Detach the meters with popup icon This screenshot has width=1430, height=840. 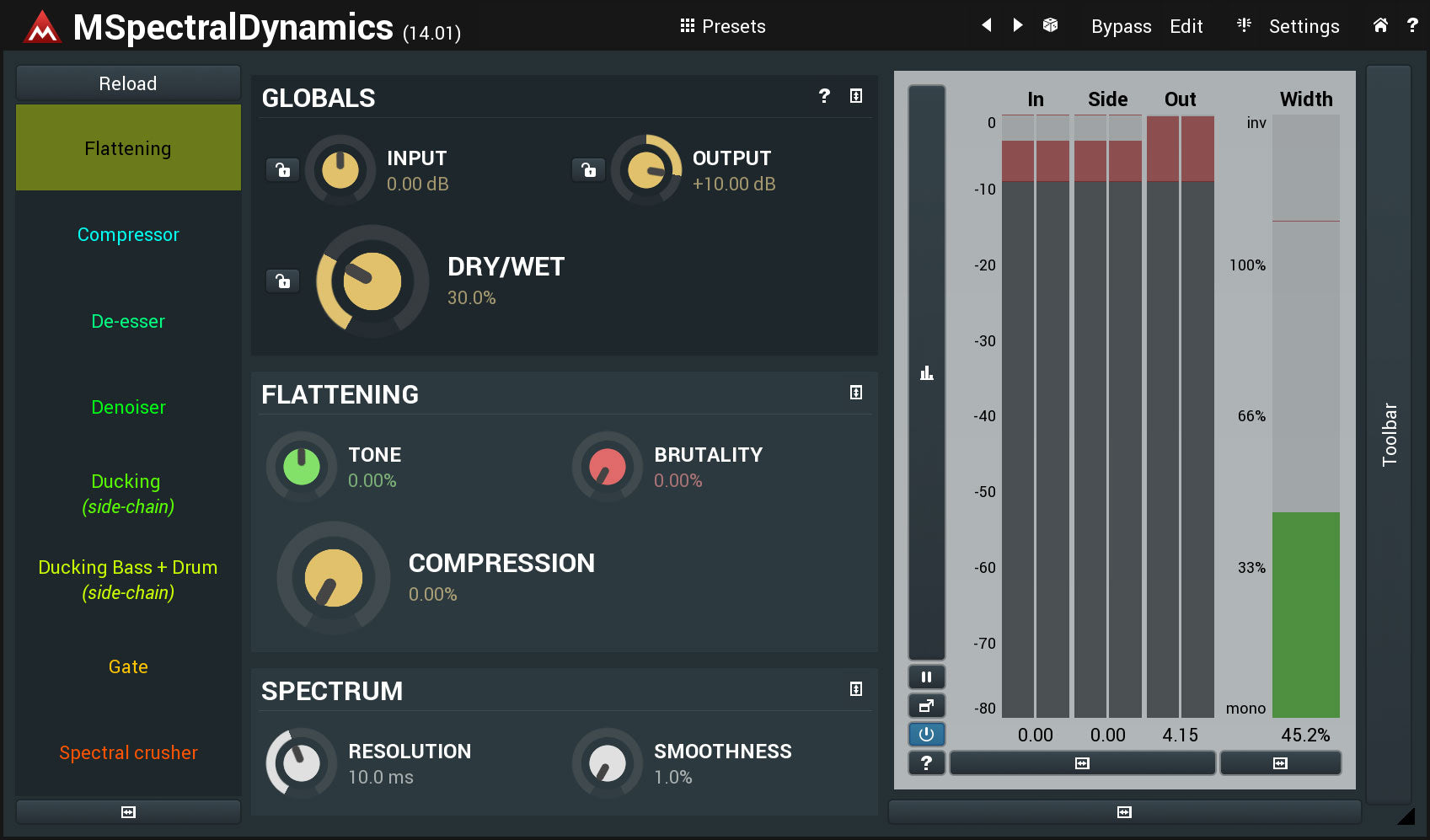pyautogui.click(x=926, y=706)
